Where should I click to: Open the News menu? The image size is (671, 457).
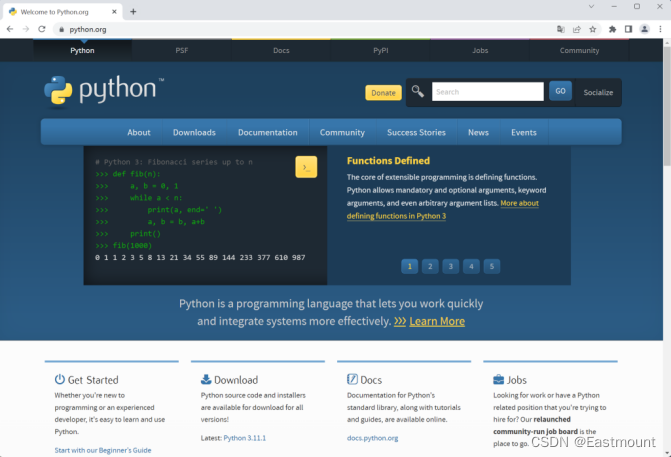click(478, 133)
